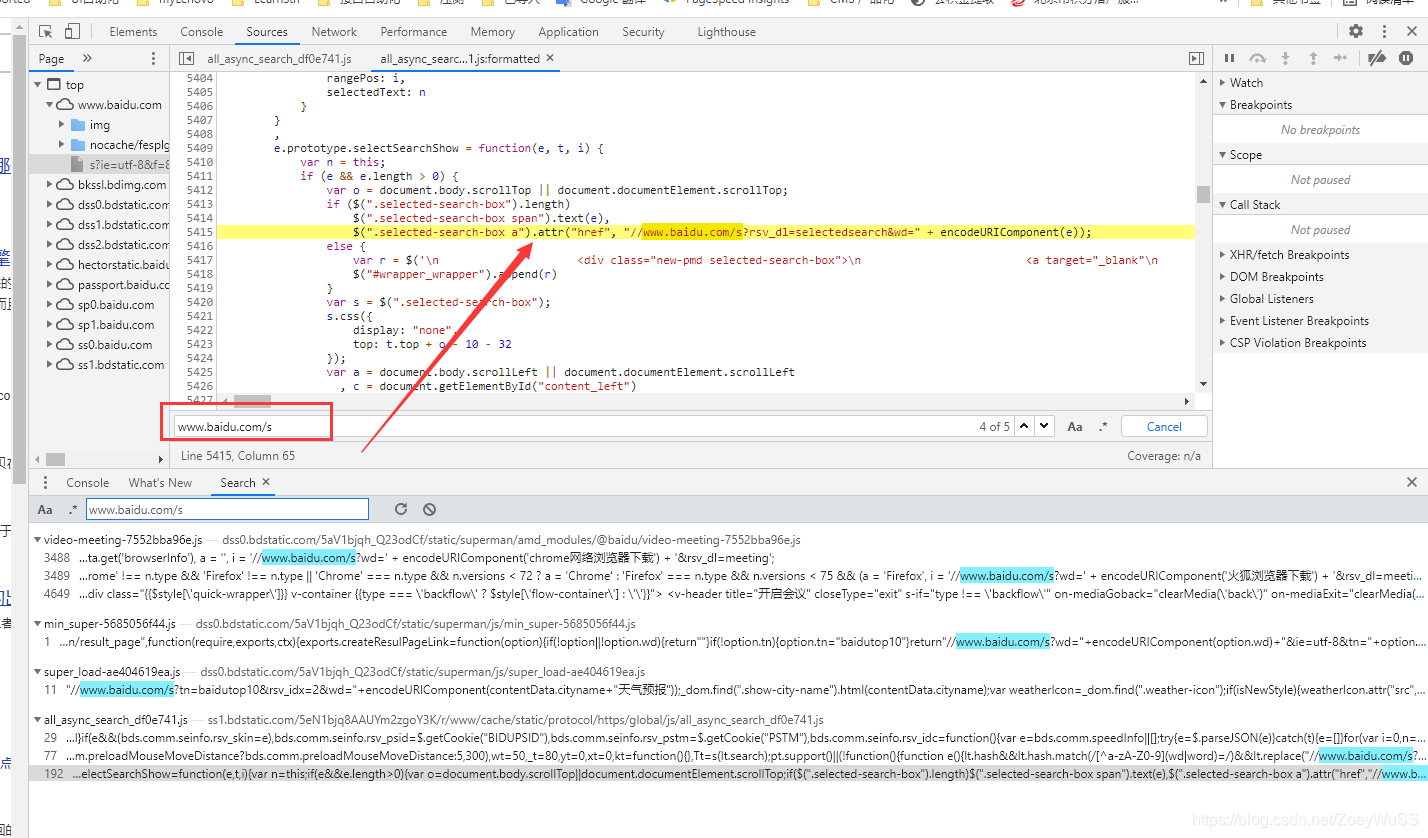The image size is (1428, 838).
Task: Select the ss0.baidu.com tree item
Action: 115,345
